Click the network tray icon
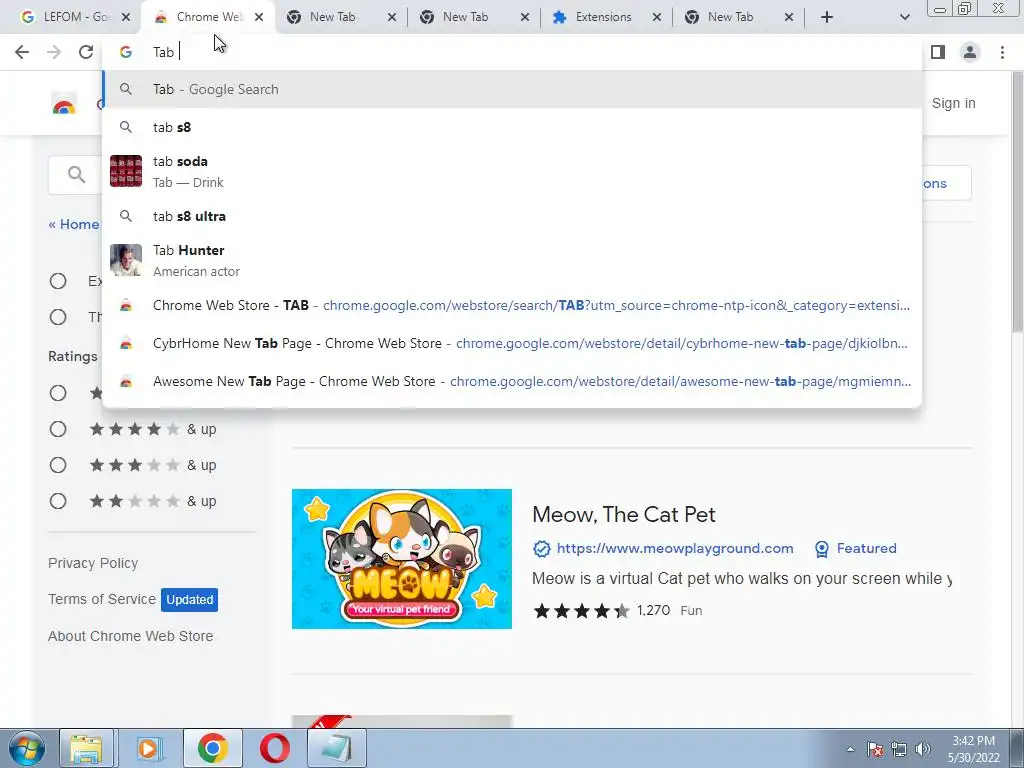Screen dimensions: 1024x768 [x=899, y=749]
